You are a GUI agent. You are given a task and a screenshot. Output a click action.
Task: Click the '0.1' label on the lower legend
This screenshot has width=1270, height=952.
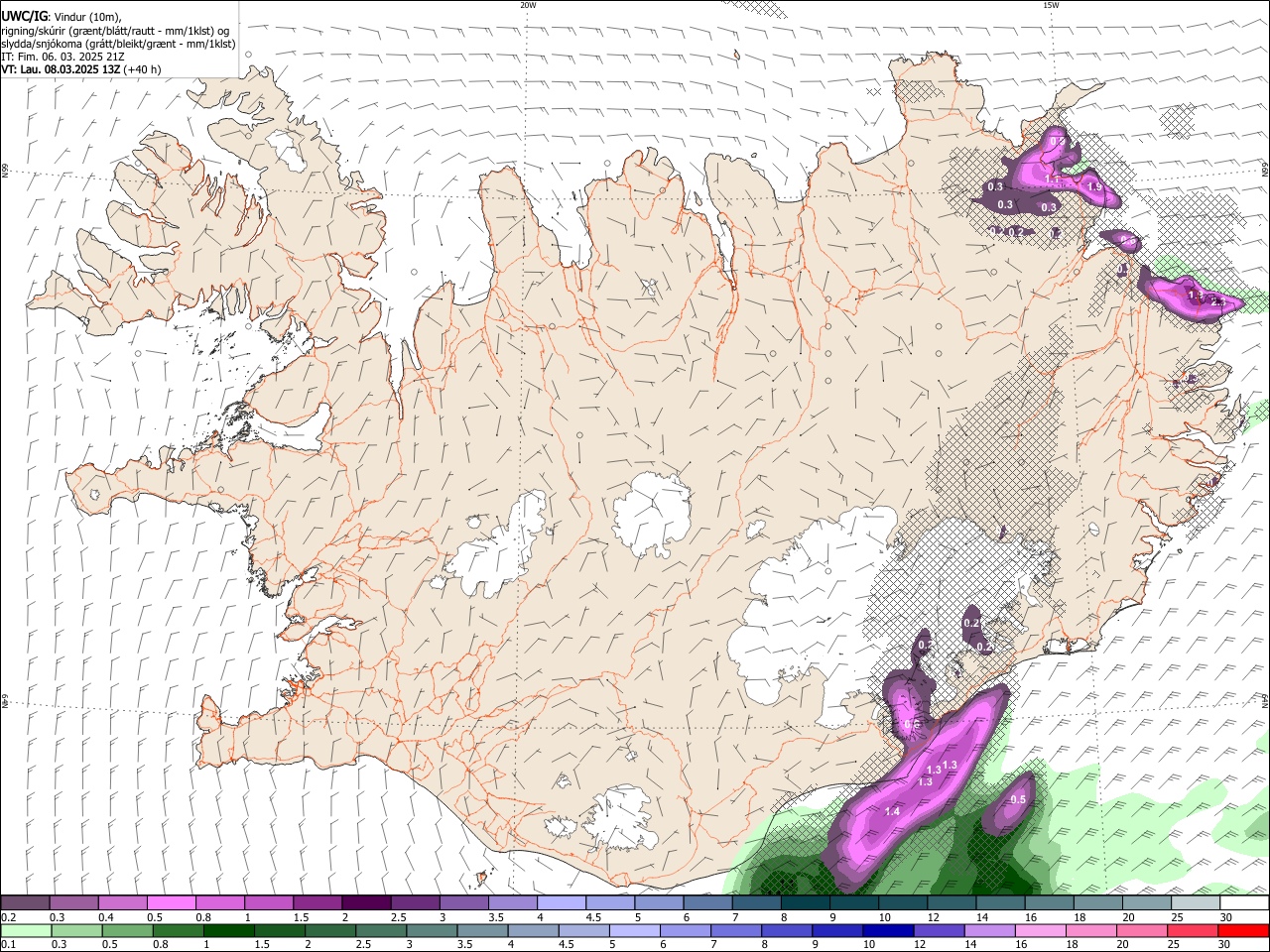point(9,944)
